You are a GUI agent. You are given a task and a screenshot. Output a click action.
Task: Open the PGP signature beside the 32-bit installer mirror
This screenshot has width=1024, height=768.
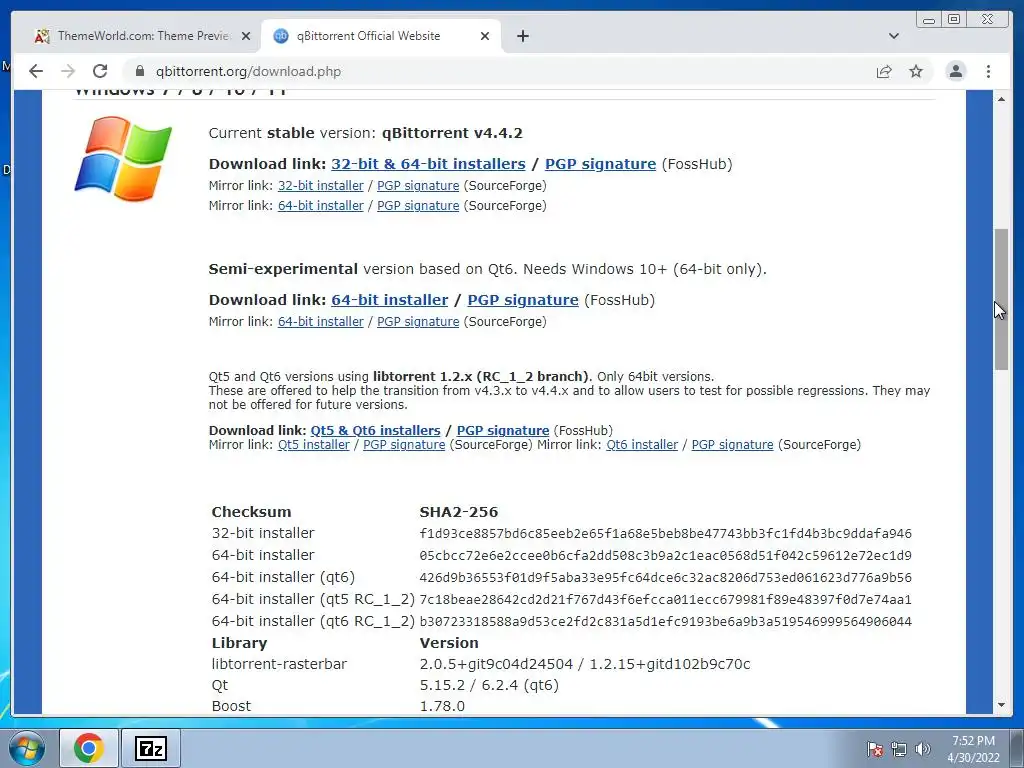tap(418, 185)
